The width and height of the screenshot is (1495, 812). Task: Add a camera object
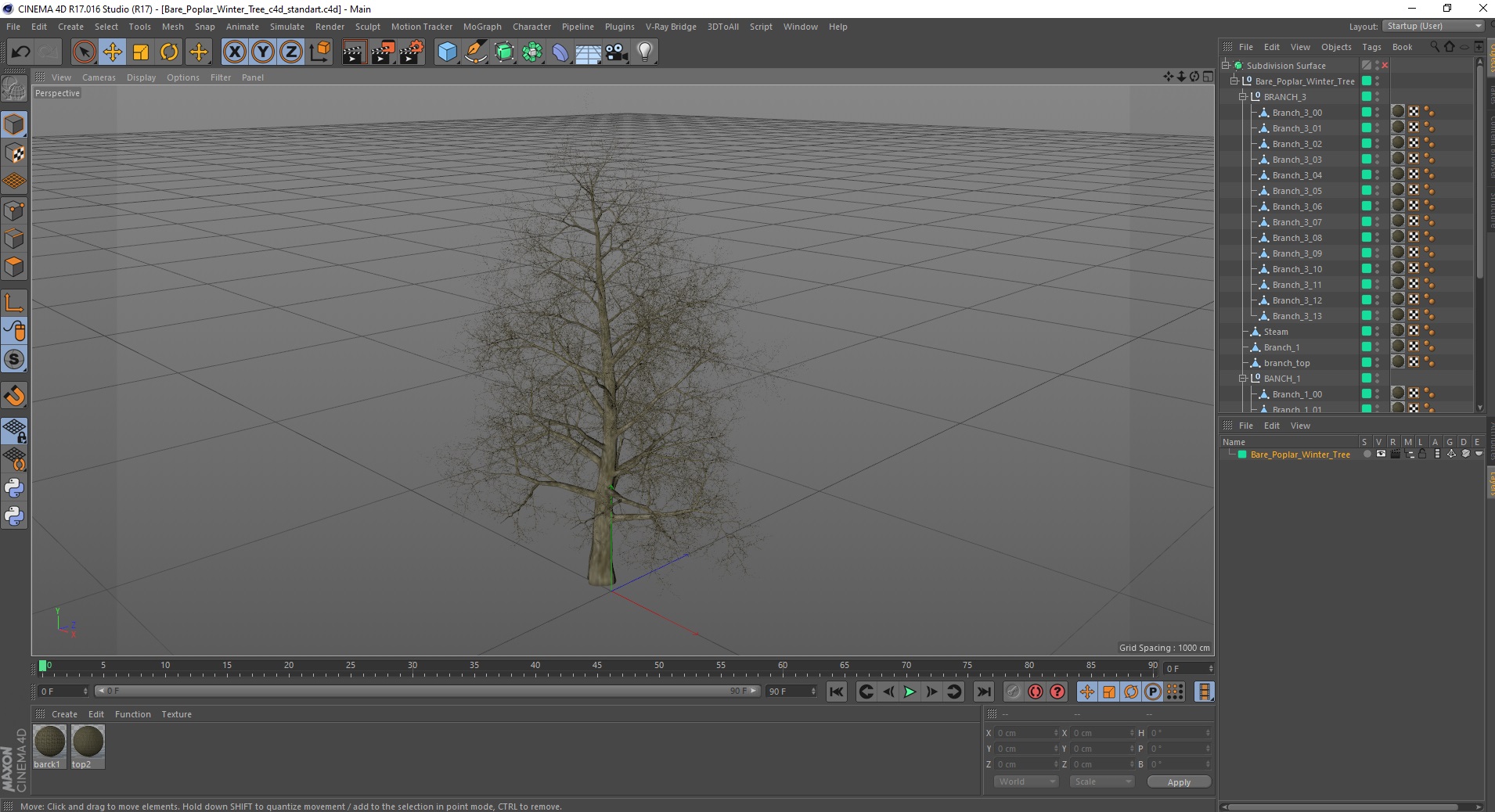pyautogui.click(x=617, y=52)
